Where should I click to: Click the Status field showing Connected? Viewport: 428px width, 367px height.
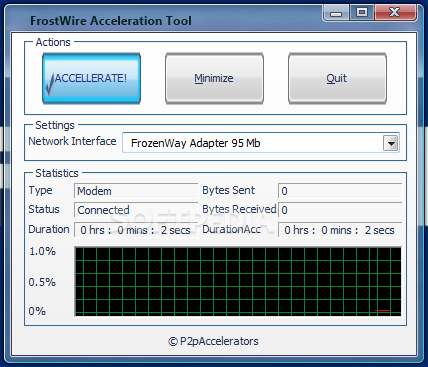click(x=136, y=210)
